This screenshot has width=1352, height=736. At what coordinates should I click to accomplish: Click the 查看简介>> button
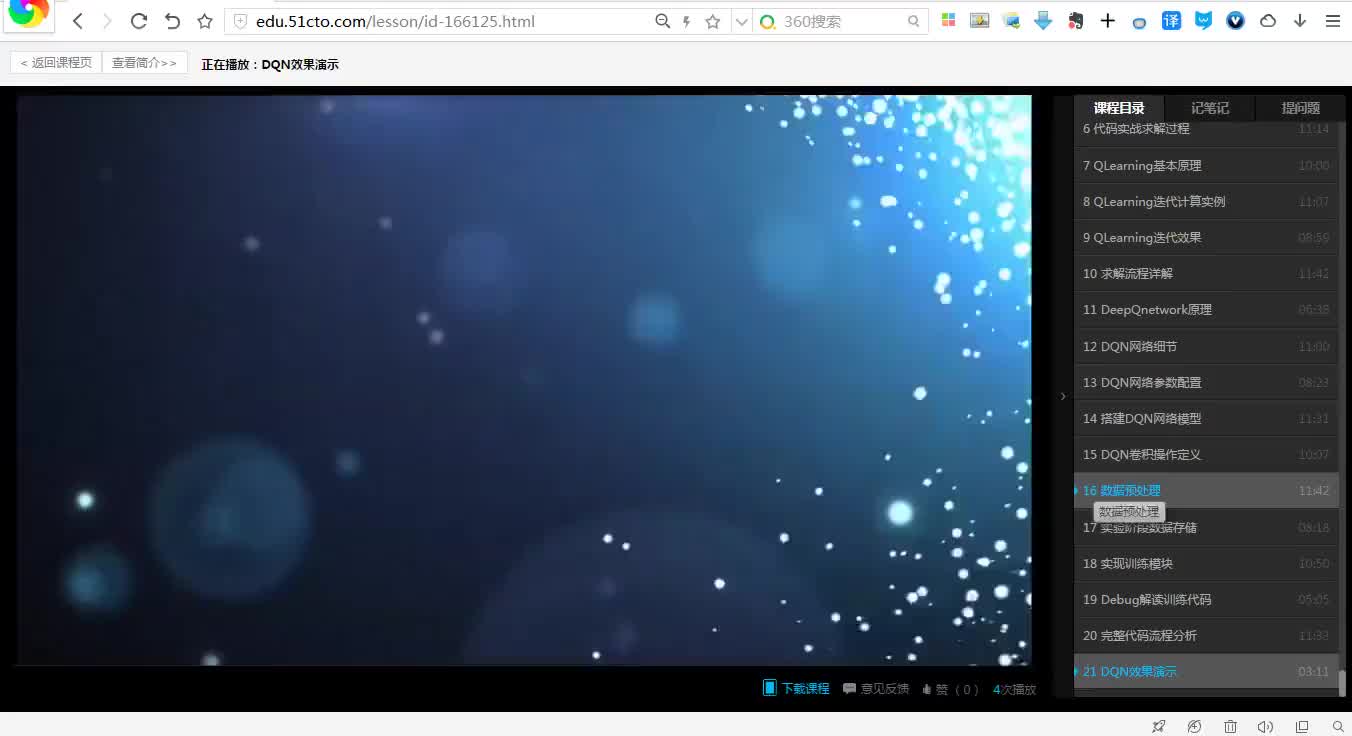pyautogui.click(x=144, y=62)
